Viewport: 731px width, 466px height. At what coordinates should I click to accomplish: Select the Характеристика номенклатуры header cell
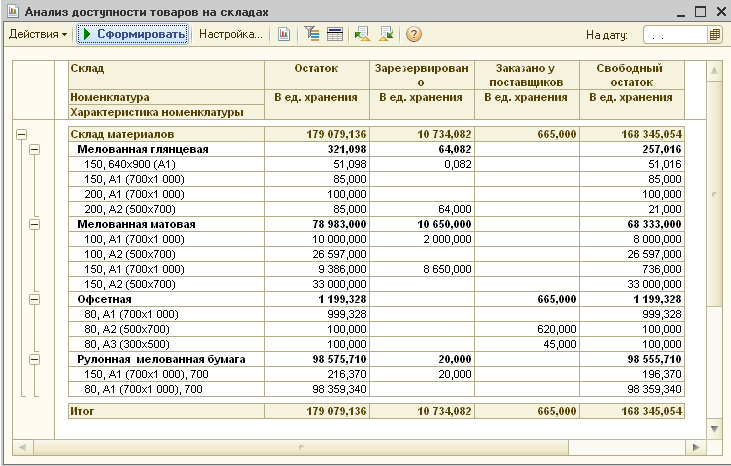point(166,112)
